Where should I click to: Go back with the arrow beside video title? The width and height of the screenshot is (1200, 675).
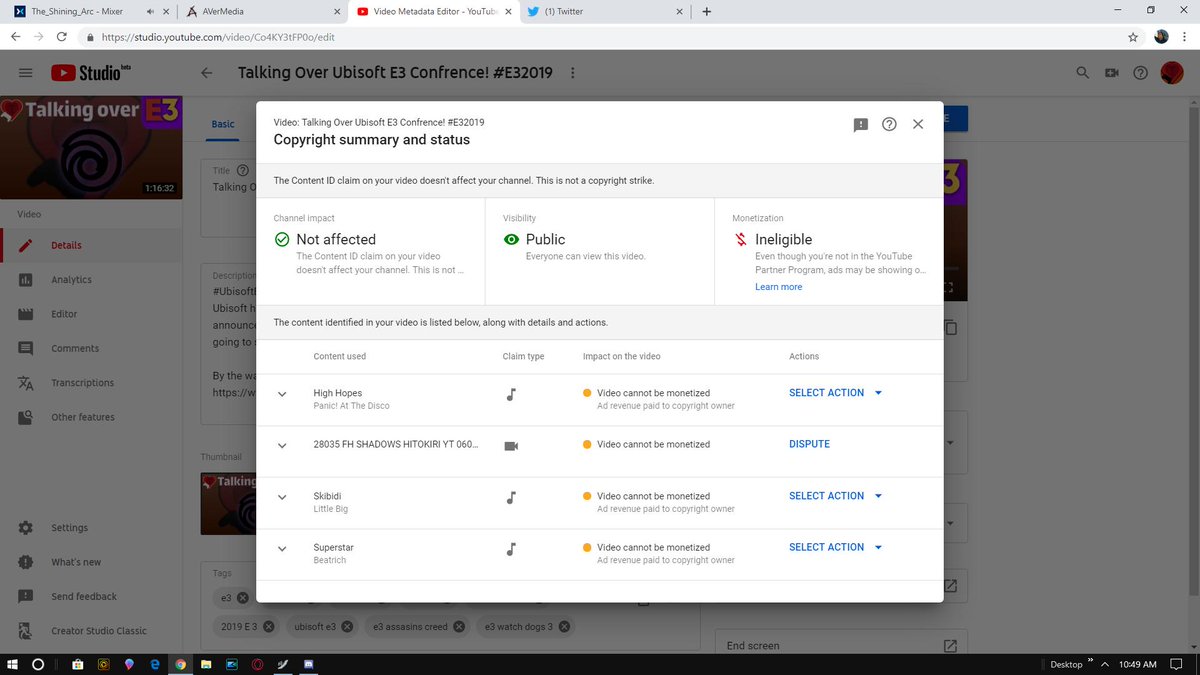point(207,73)
